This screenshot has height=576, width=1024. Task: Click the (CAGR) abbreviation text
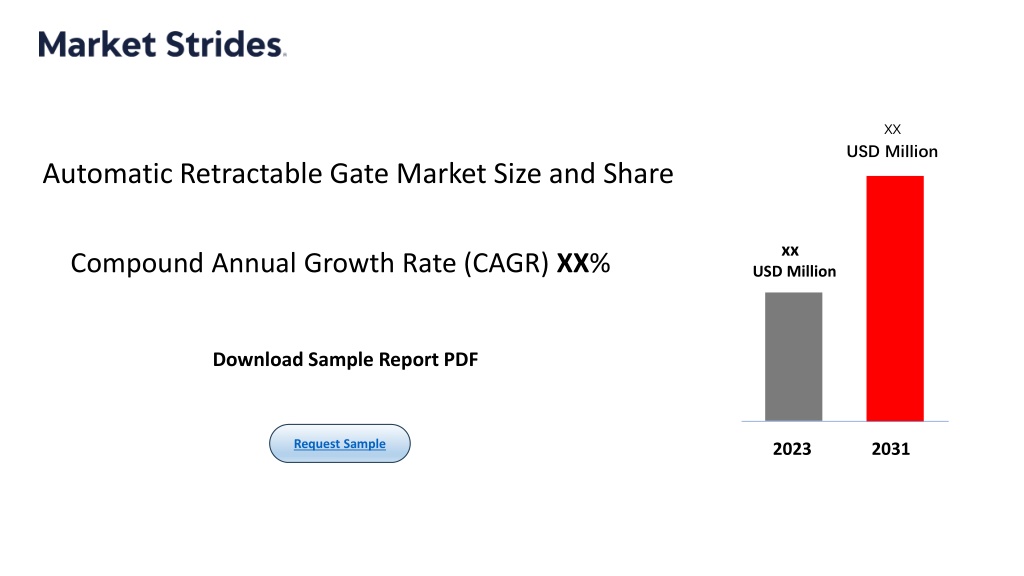506,263
